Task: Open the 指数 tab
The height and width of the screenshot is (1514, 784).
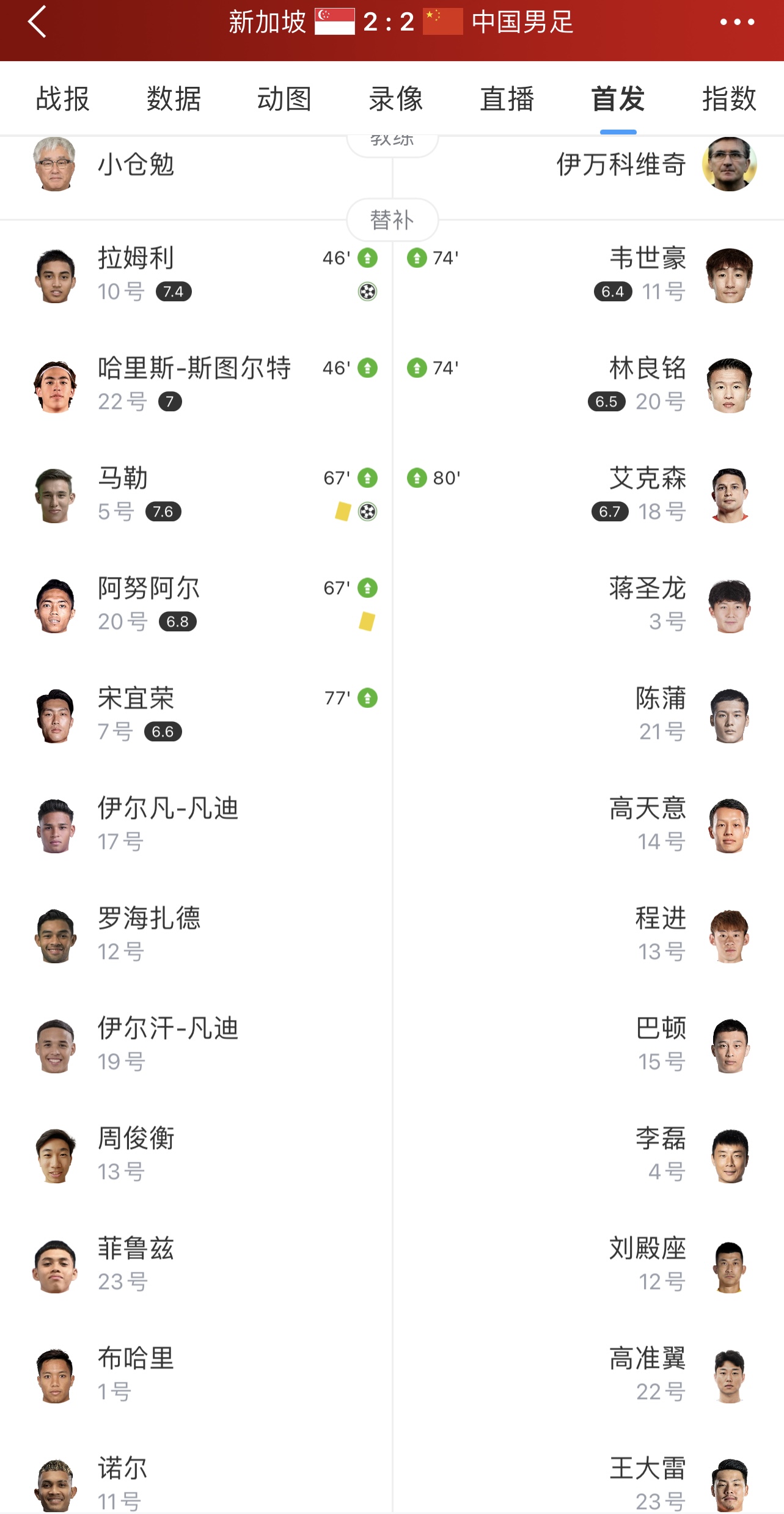Action: click(729, 99)
